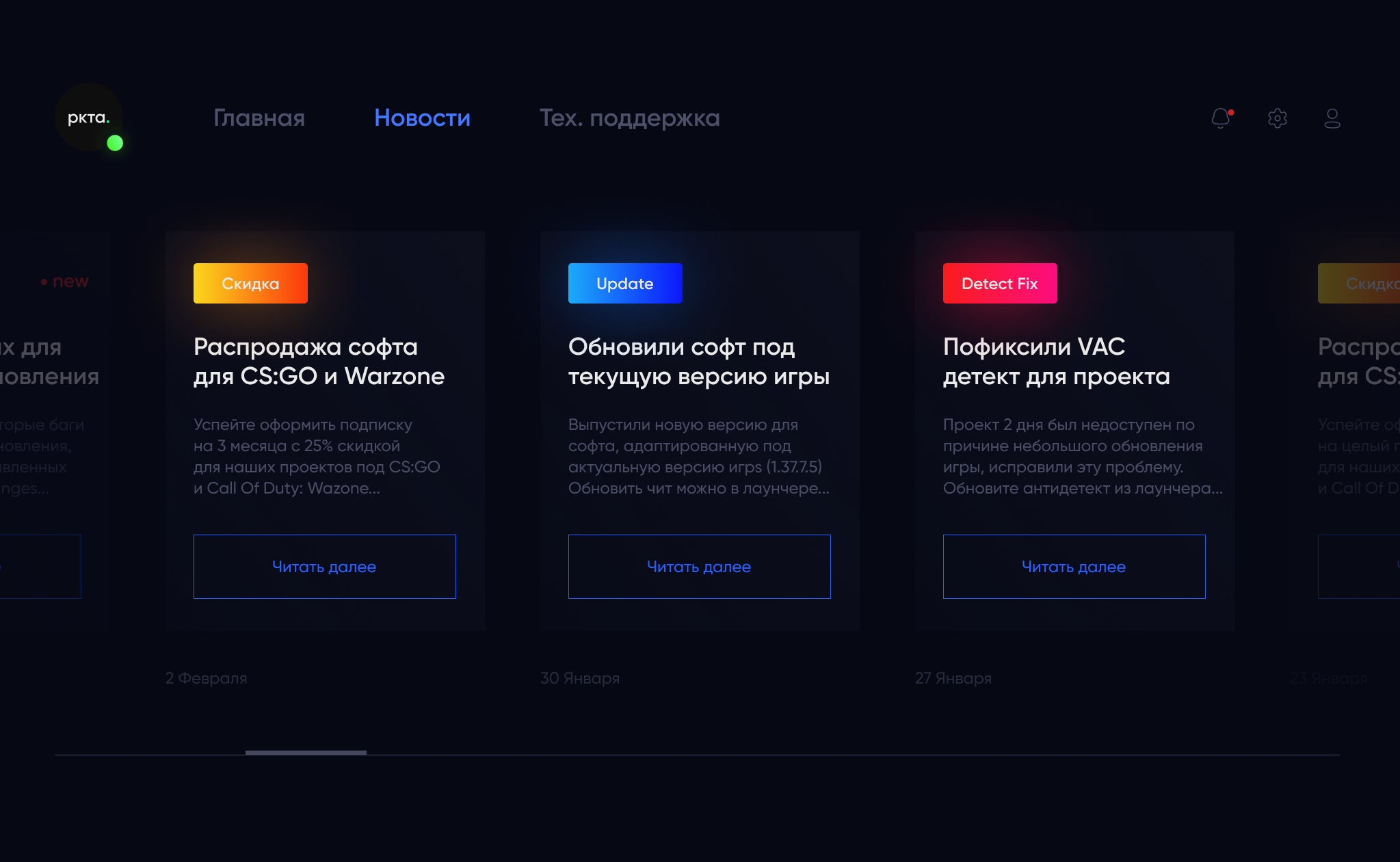This screenshot has width=1400, height=862.
Task: Open headline Пофиксили VAC детект
Action: [1056, 362]
